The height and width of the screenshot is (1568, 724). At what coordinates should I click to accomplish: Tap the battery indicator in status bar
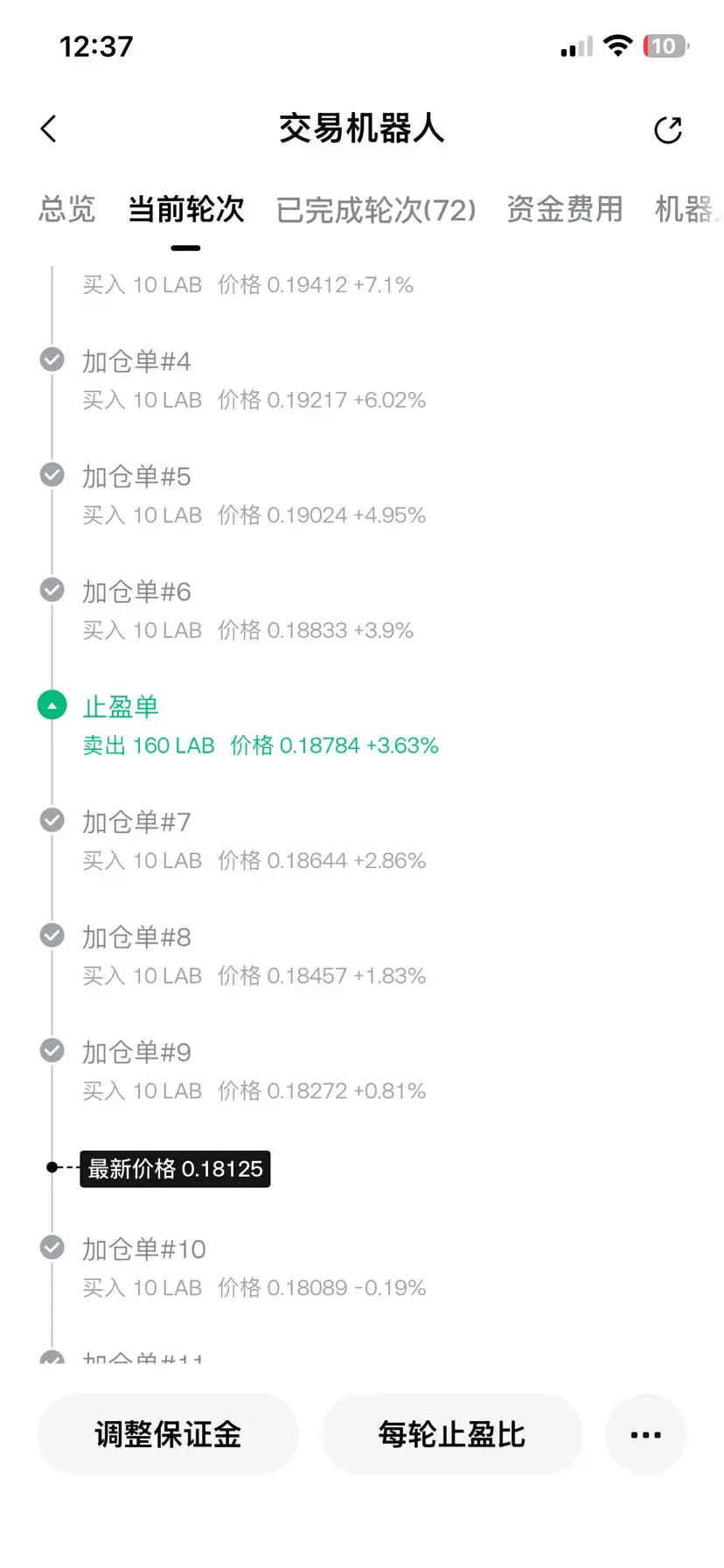coord(665,45)
